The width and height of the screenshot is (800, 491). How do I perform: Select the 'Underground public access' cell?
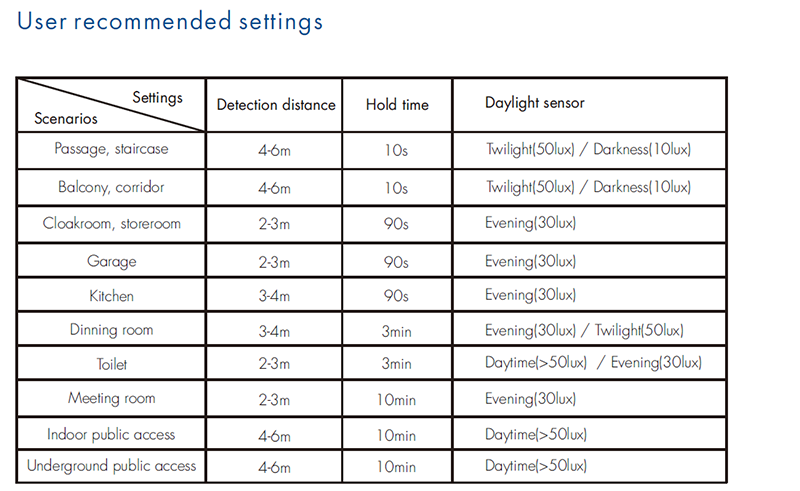[x=111, y=465]
